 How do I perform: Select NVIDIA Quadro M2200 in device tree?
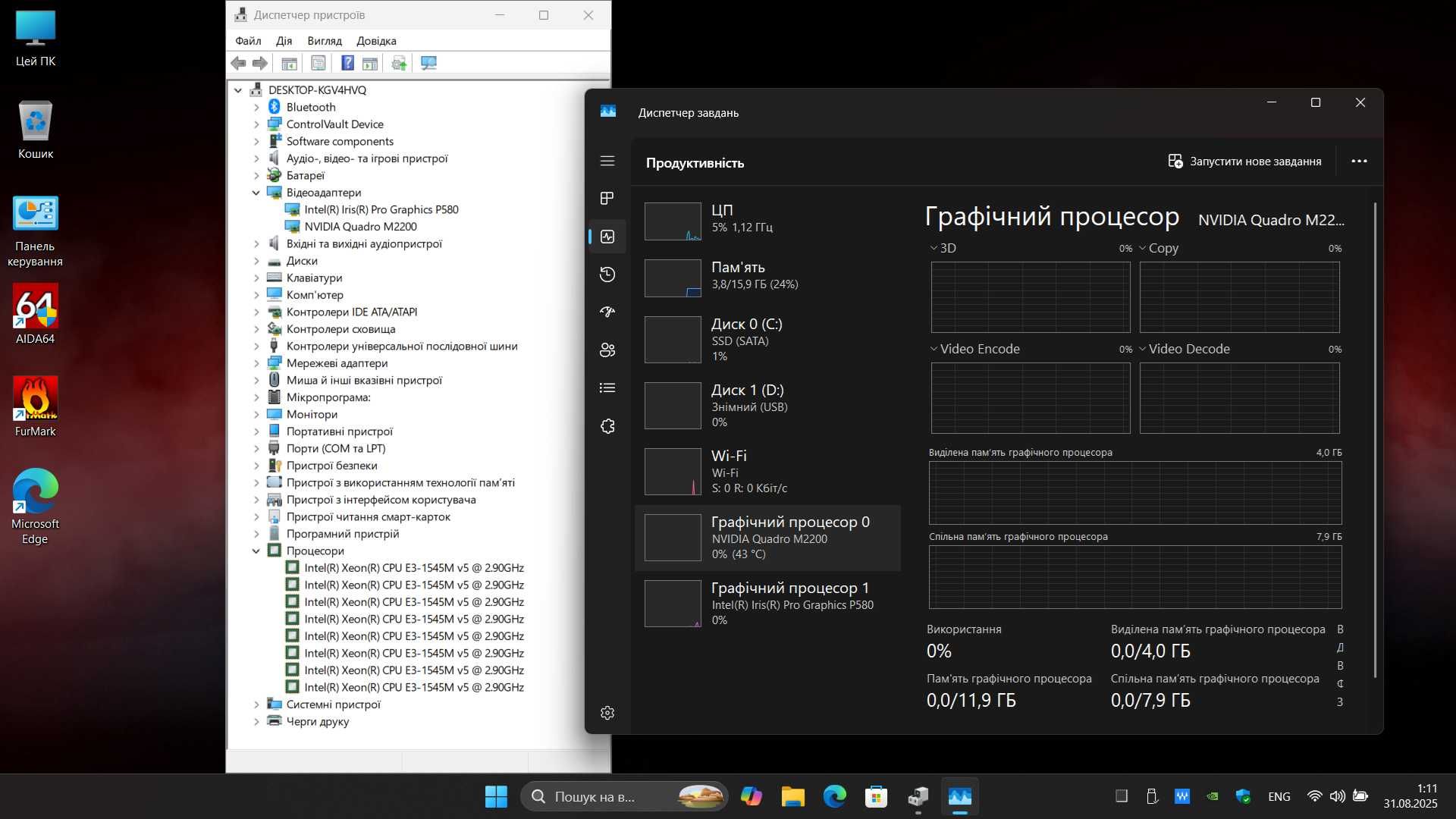coord(360,227)
